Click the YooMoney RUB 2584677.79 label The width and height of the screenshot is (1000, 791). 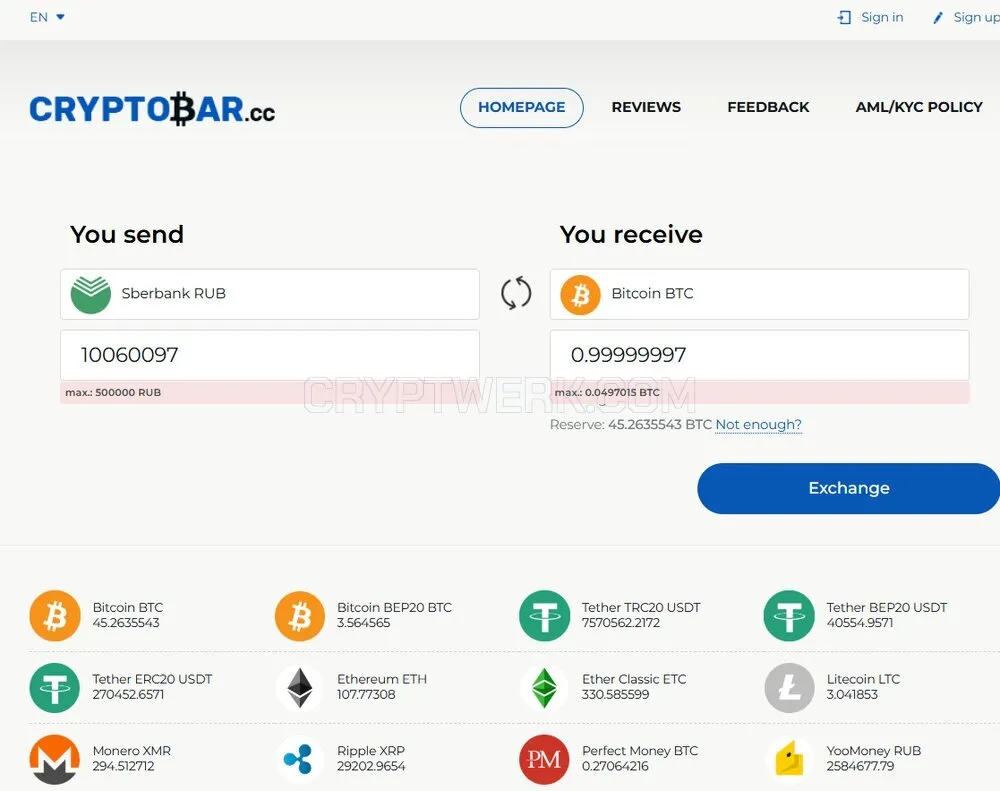[874, 758]
